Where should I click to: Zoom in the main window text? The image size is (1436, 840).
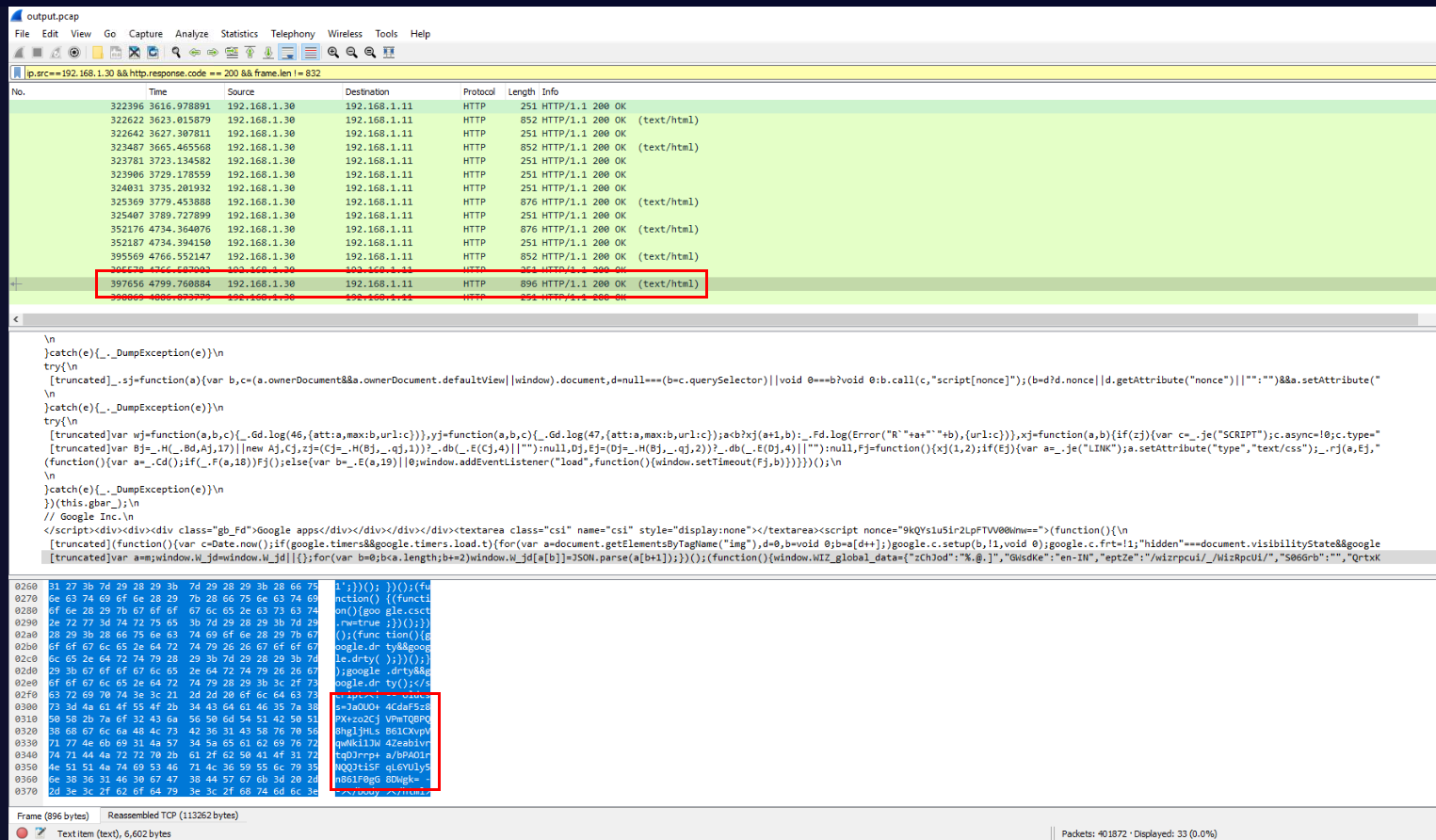coord(333,53)
